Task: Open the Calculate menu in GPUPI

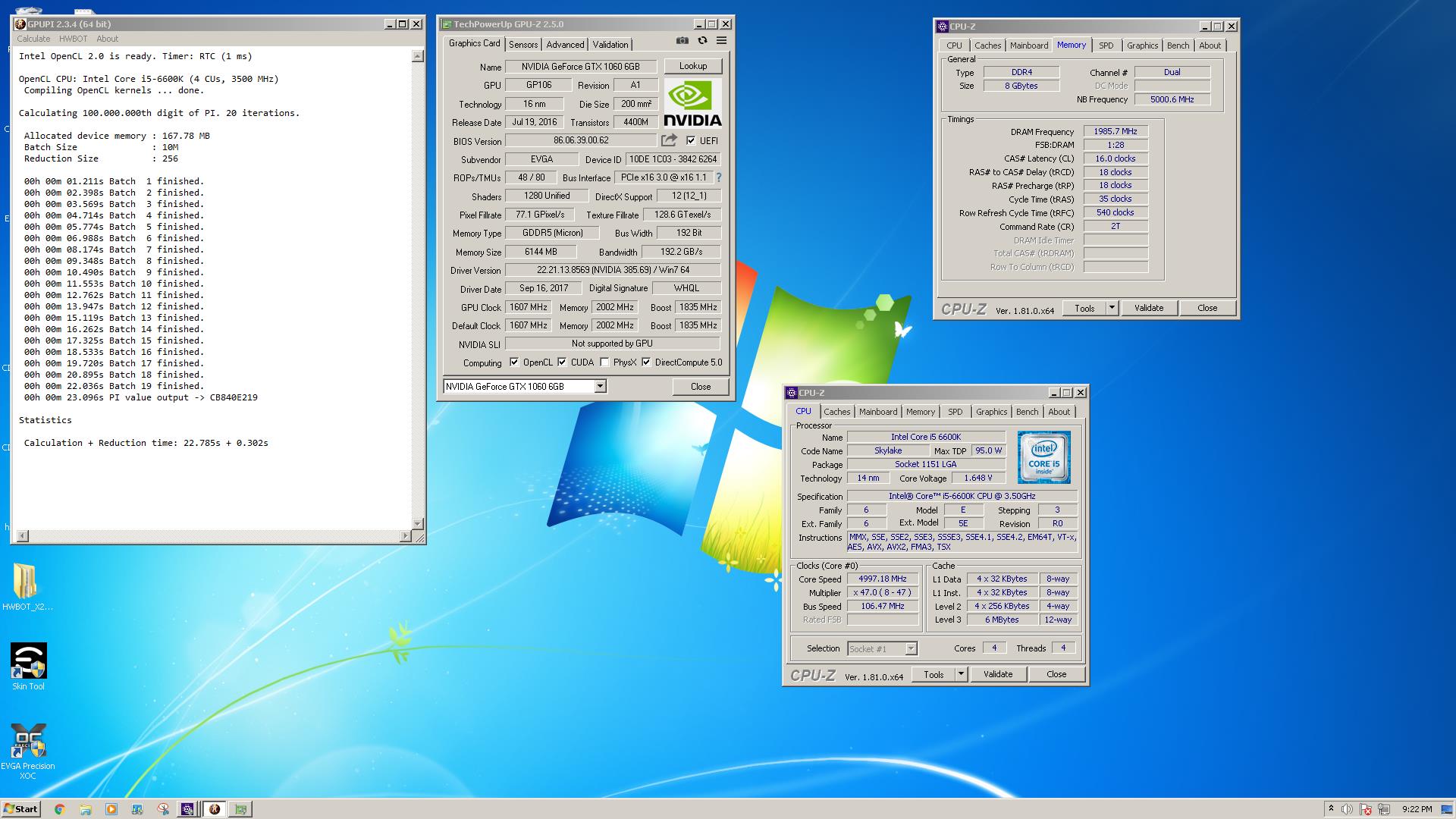Action: pos(33,39)
